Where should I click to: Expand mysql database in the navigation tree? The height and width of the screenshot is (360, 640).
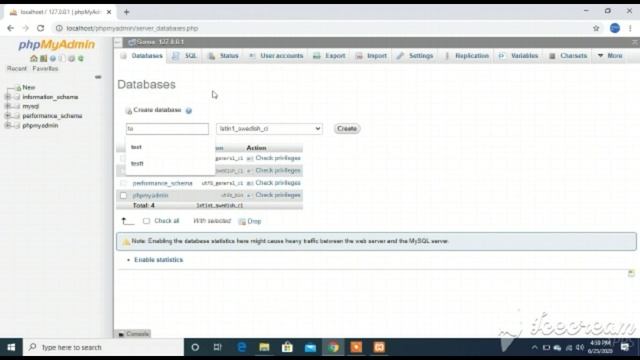pos(7,107)
